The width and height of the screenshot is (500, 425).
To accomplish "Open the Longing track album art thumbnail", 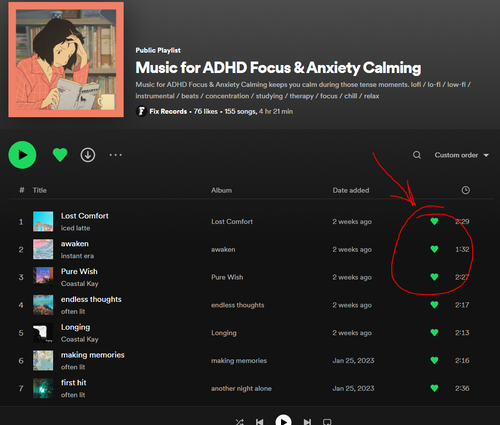I will (43, 333).
